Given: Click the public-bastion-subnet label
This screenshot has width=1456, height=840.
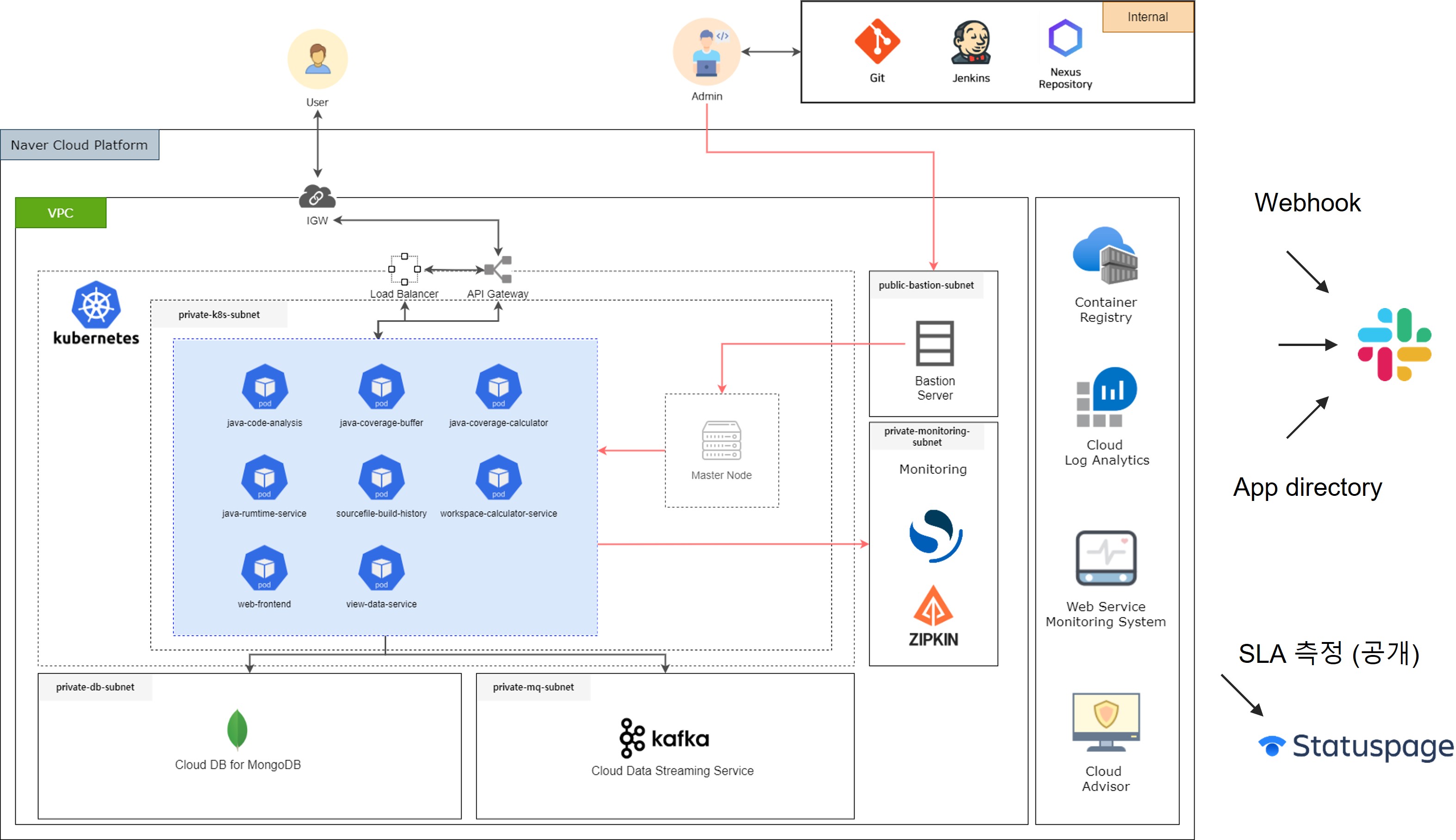Looking at the screenshot, I should (x=926, y=285).
